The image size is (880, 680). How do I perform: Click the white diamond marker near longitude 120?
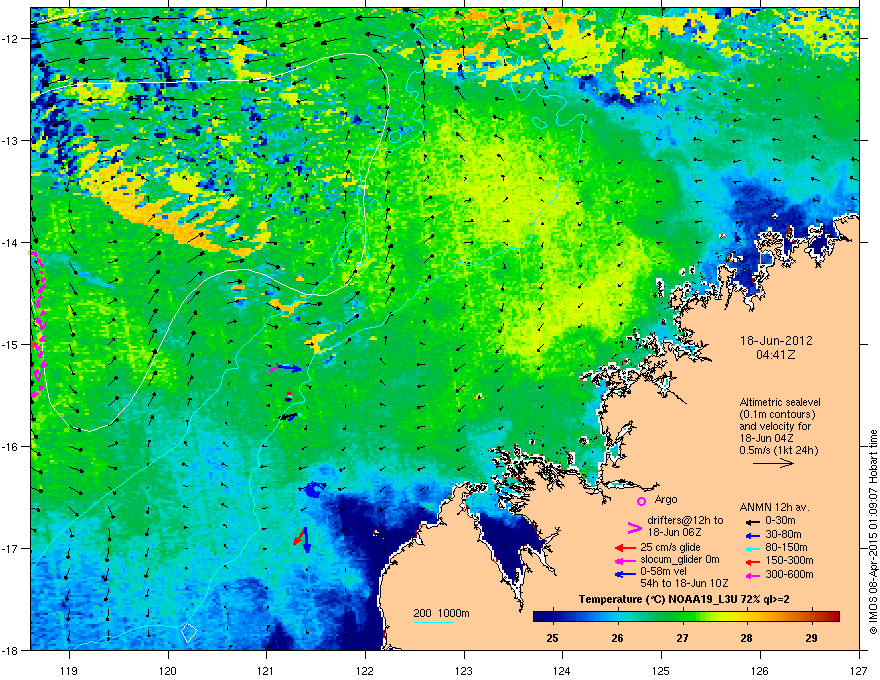click(x=189, y=632)
